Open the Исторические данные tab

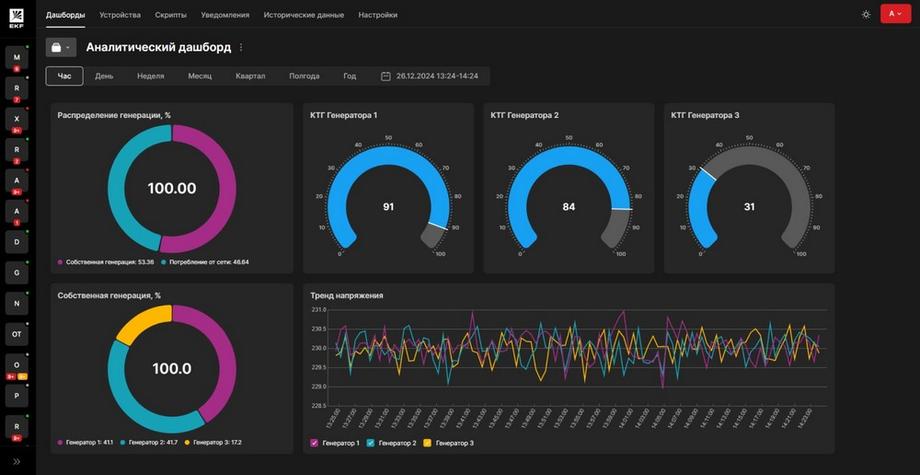coord(304,15)
